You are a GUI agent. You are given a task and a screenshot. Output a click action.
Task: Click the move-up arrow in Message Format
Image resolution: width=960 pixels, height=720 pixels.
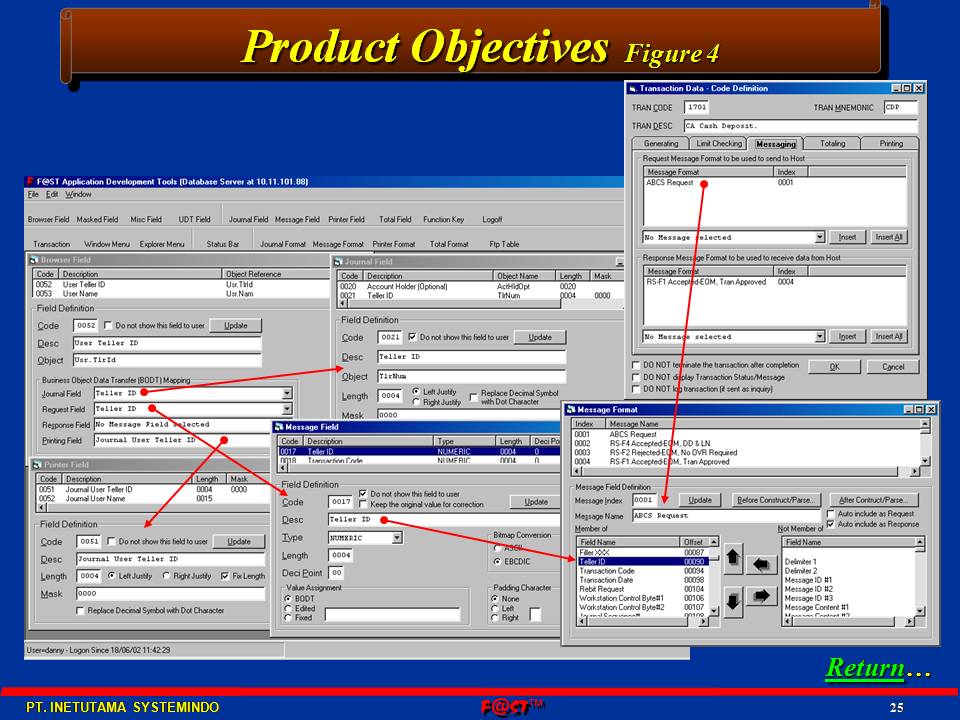[733, 560]
